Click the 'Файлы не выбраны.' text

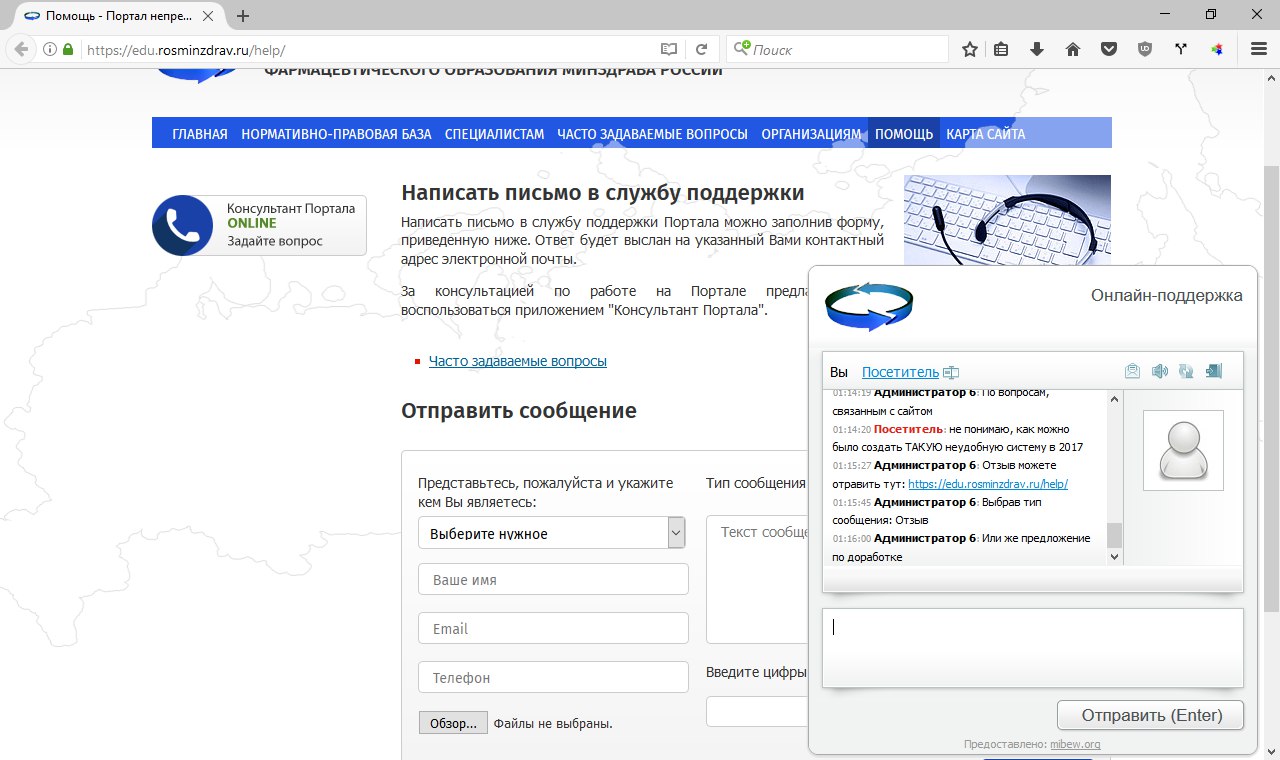coord(553,723)
